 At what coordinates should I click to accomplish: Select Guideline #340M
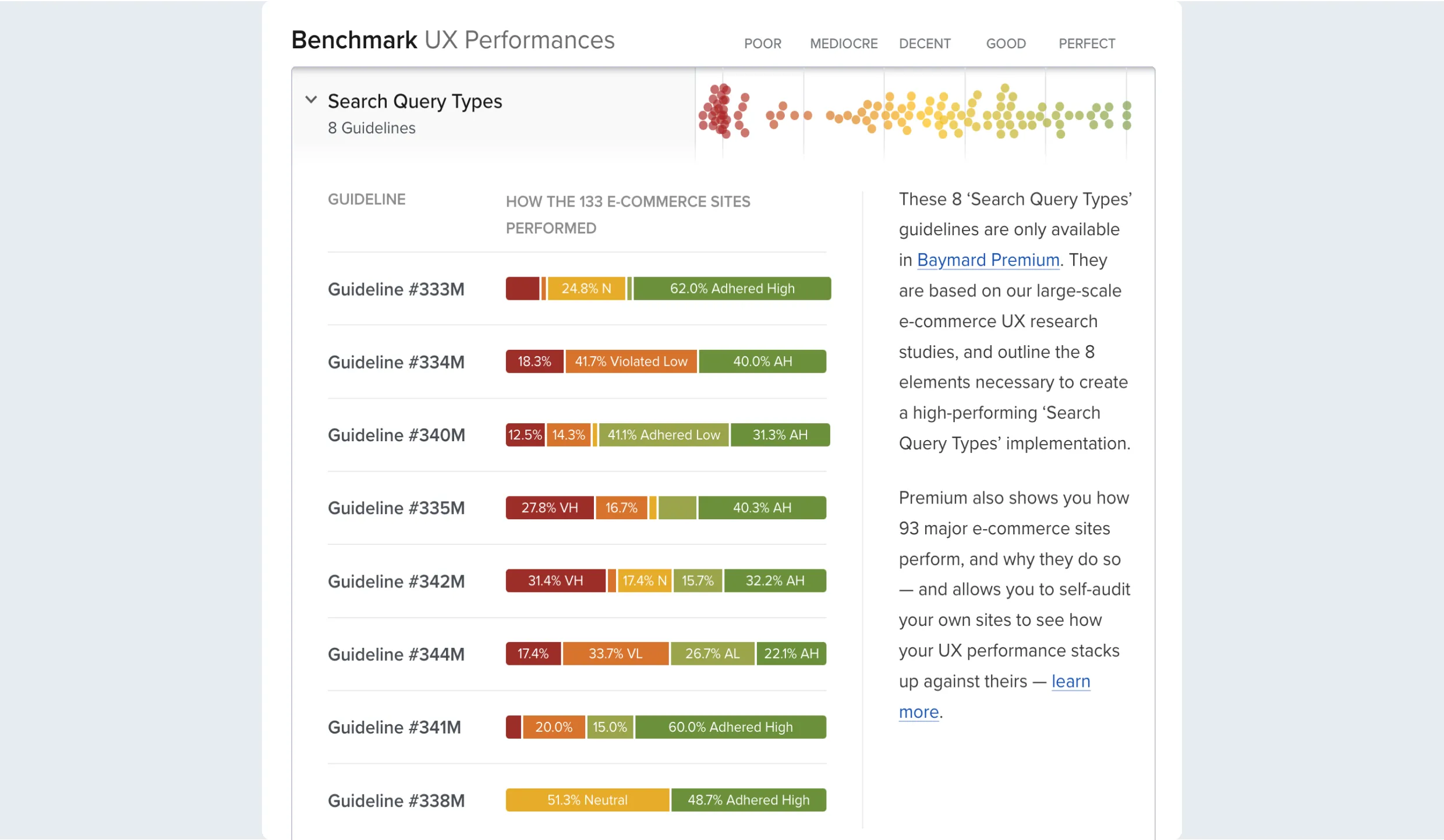point(396,435)
